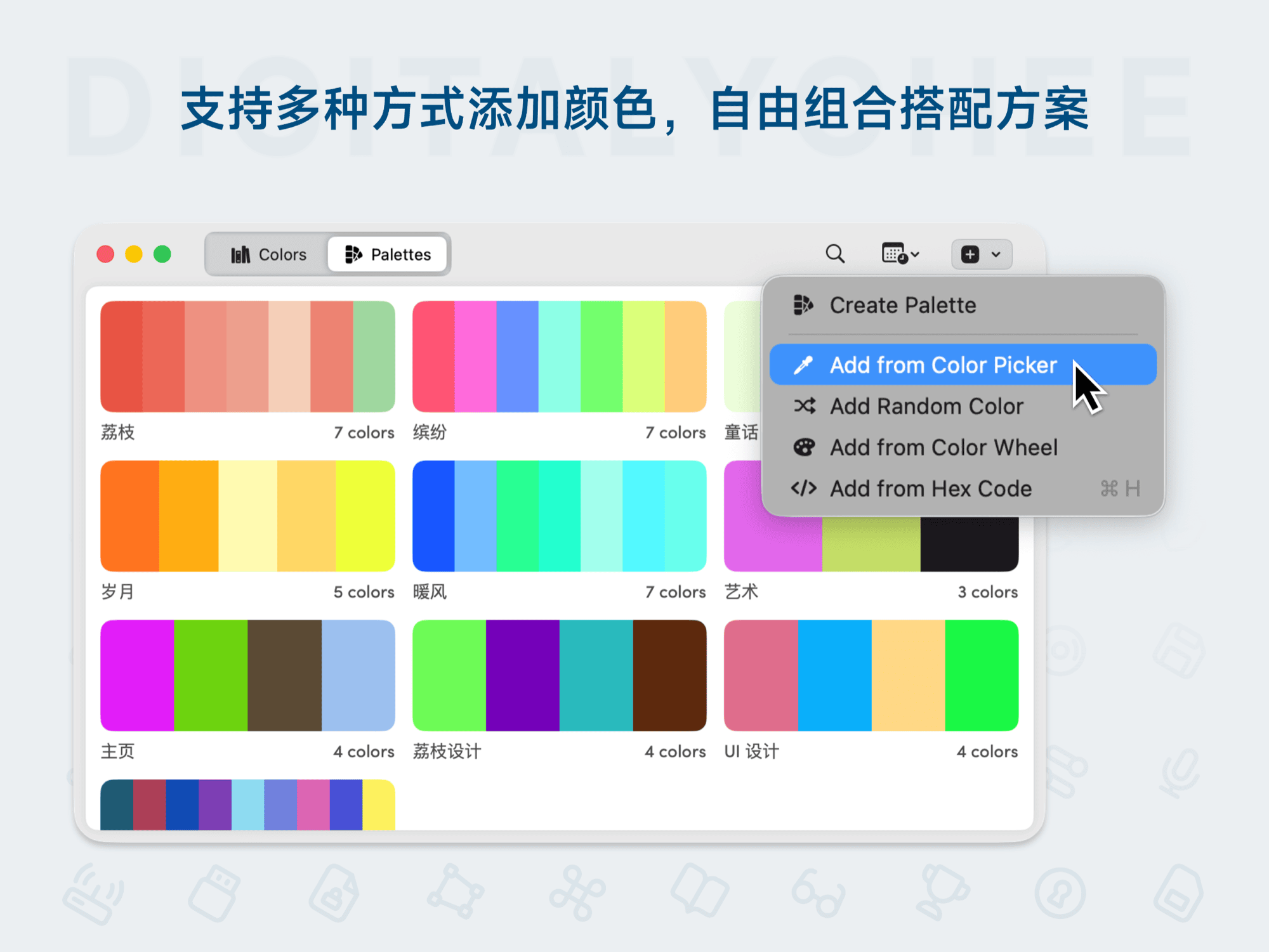Click the plus icon in the top toolbar
This screenshot has height=952, width=1269.
pos(970,254)
